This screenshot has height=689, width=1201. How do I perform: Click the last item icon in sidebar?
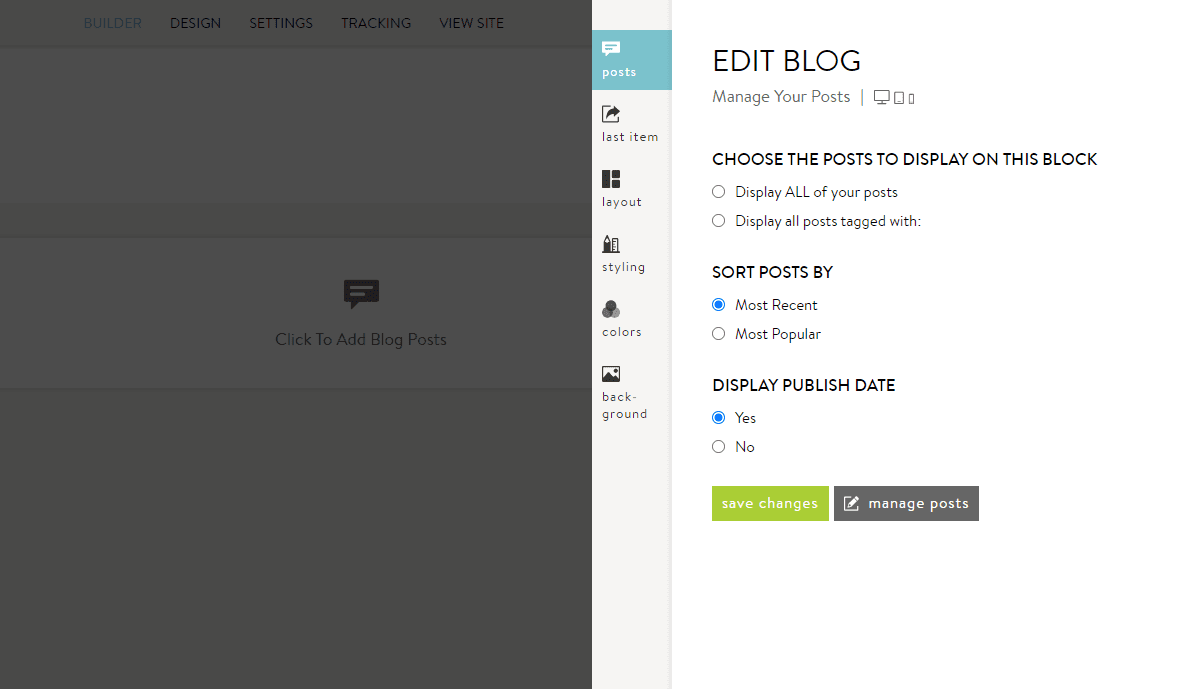point(630,123)
